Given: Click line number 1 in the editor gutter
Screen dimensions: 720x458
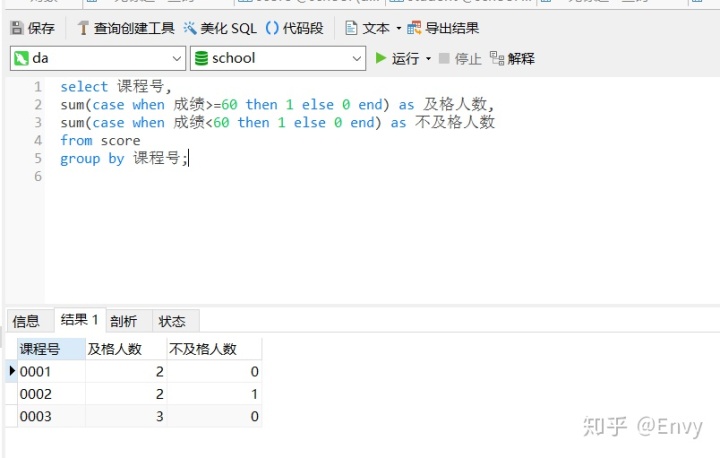Looking at the screenshot, I should 38,86.
